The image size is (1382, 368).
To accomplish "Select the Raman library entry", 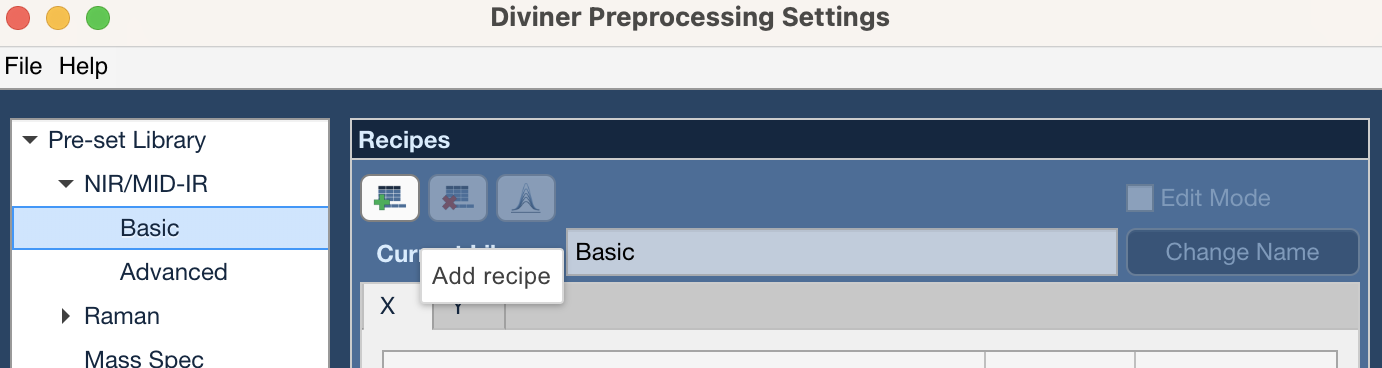I will (122, 316).
